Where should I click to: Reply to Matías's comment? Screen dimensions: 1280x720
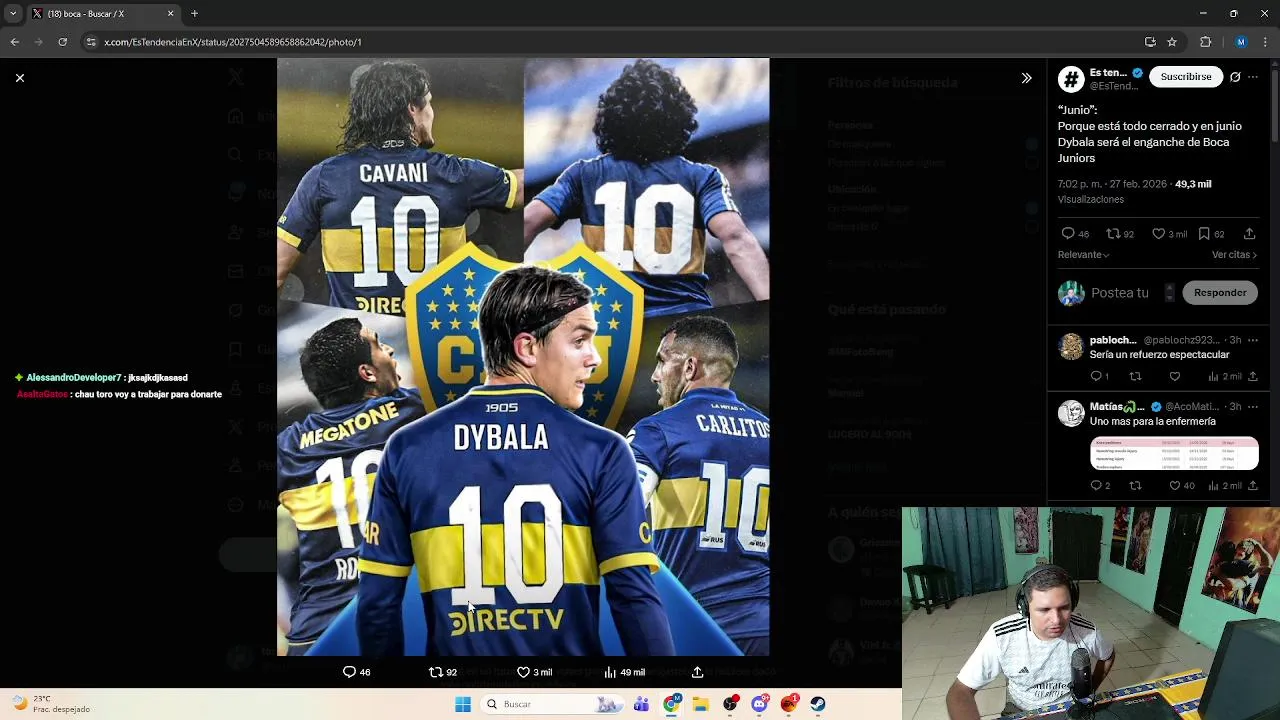tap(1096, 486)
